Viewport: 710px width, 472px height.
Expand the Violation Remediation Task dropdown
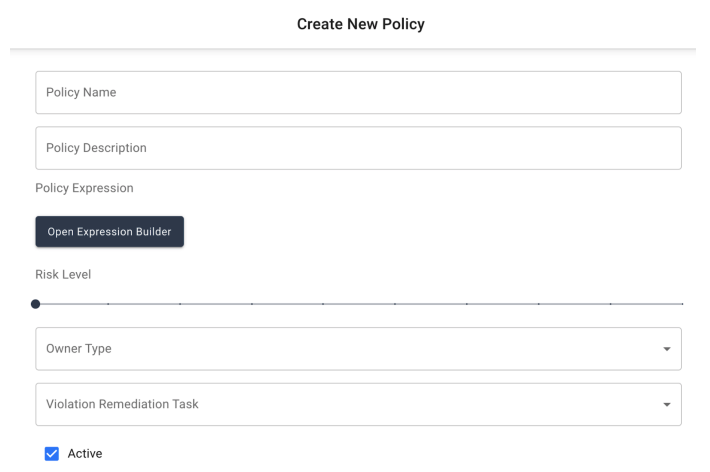(358, 405)
